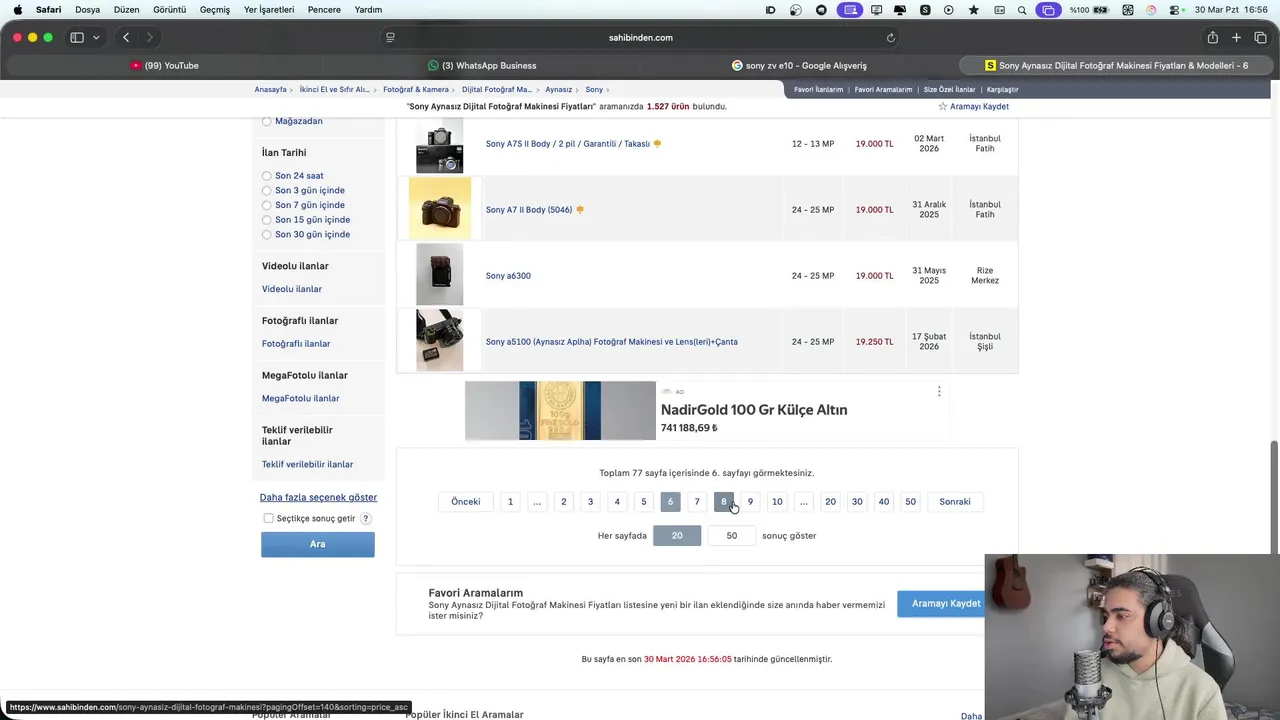
Task: Click the page reader icon in the address bar
Action: tap(390, 38)
